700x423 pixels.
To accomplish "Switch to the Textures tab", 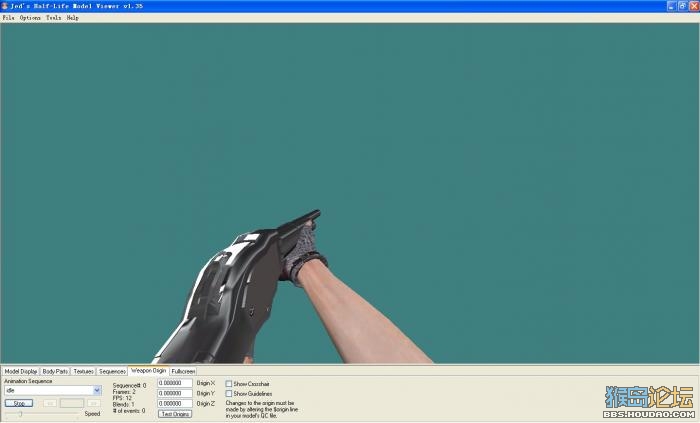I will [83, 371].
